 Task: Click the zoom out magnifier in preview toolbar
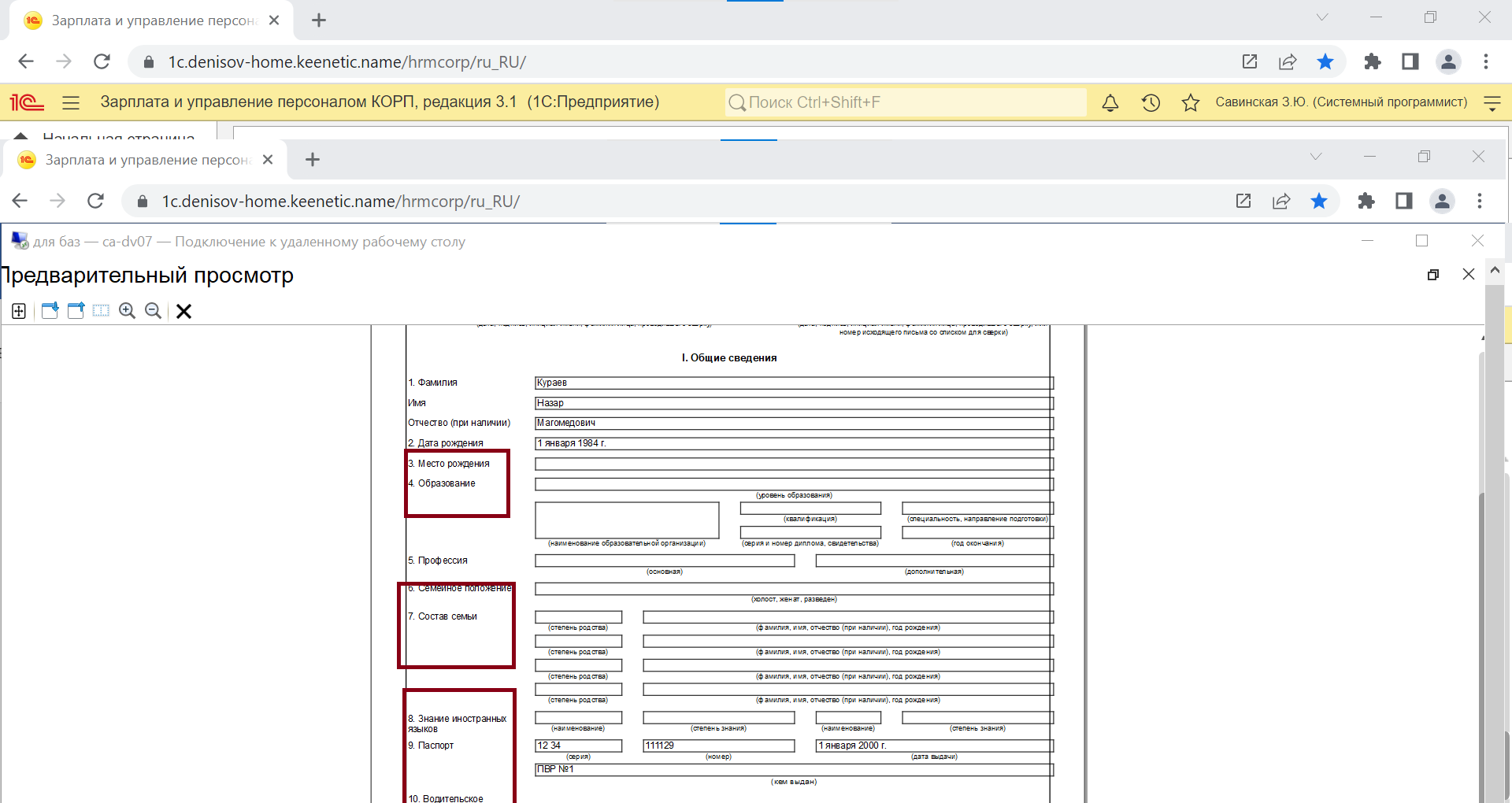tap(154, 311)
